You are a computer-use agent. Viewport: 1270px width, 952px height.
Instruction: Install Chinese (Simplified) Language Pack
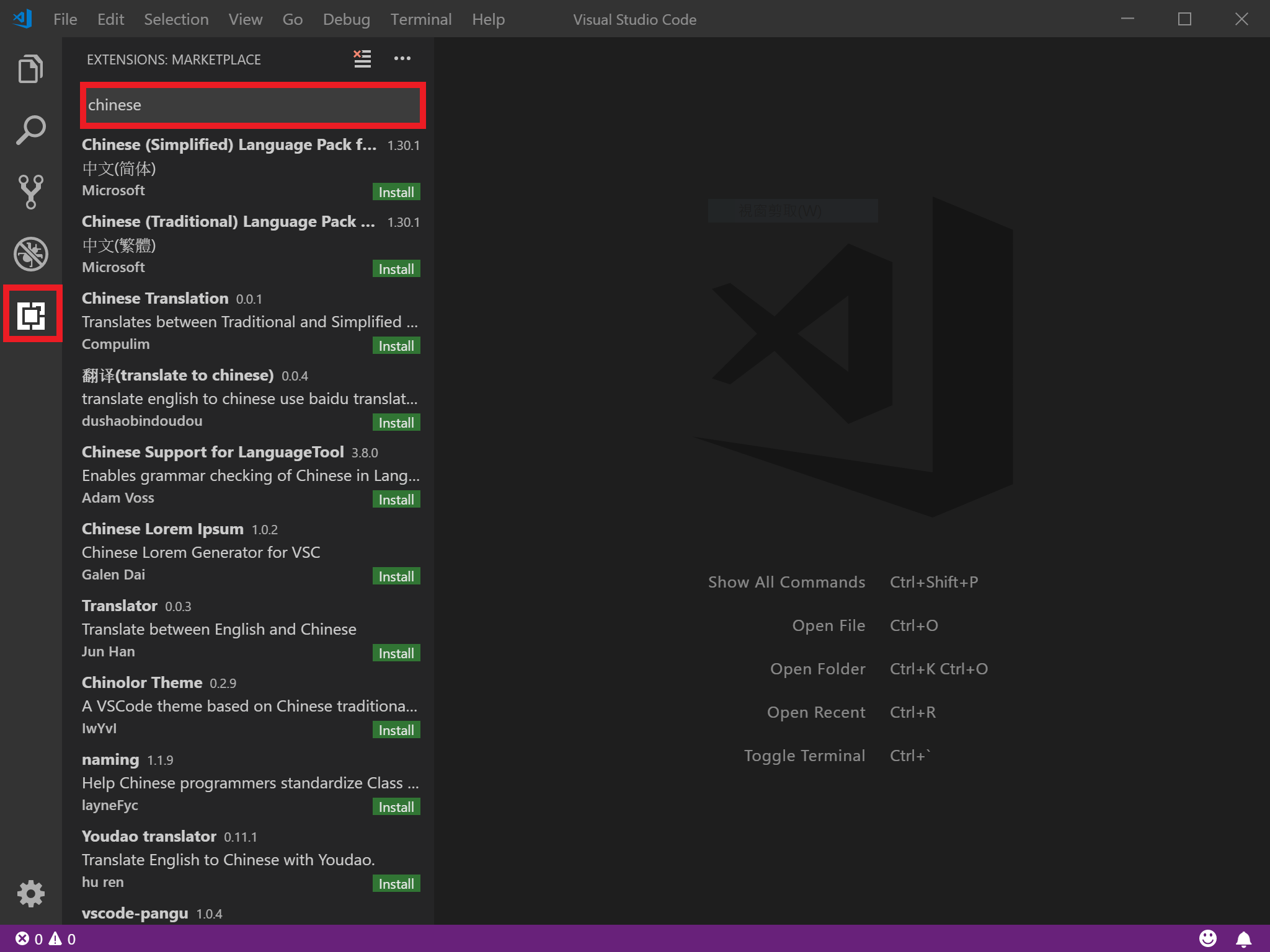(396, 192)
